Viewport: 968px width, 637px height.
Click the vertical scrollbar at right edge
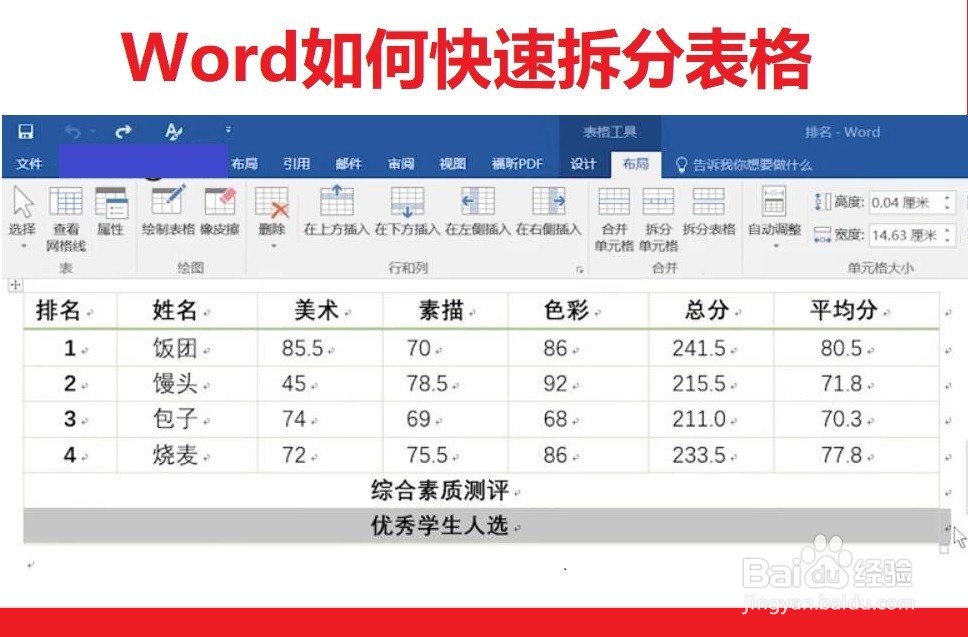coord(966,475)
